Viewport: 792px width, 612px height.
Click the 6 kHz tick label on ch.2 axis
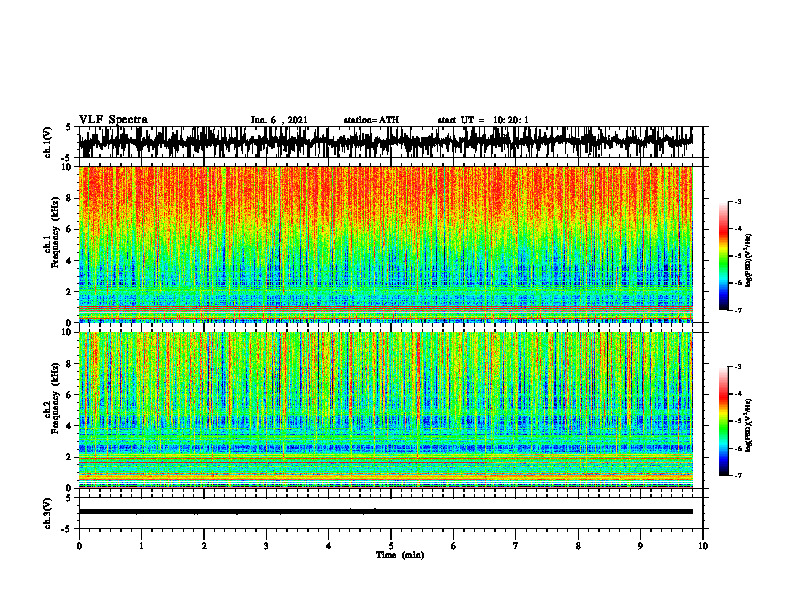tap(71, 395)
